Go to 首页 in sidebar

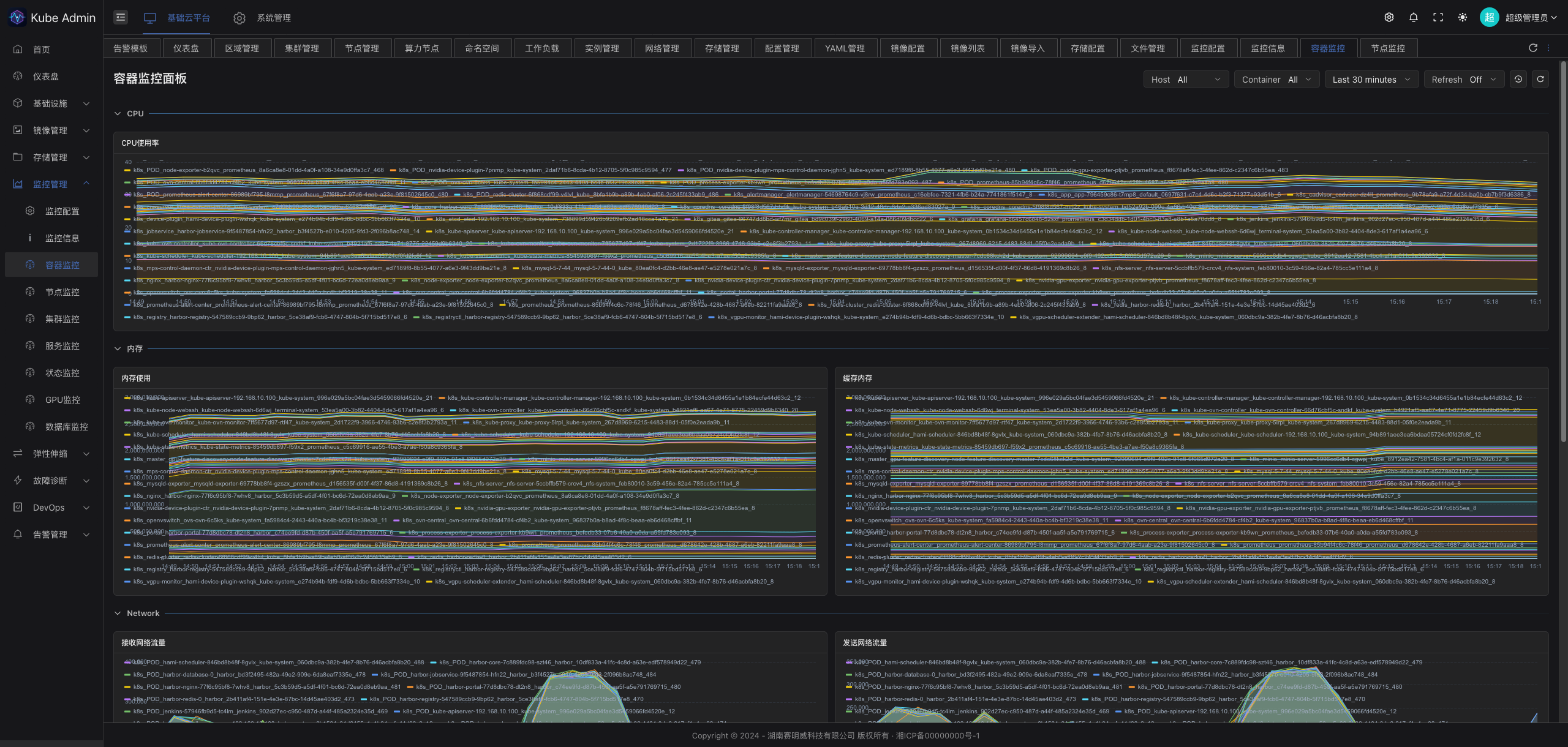pyautogui.click(x=51, y=50)
